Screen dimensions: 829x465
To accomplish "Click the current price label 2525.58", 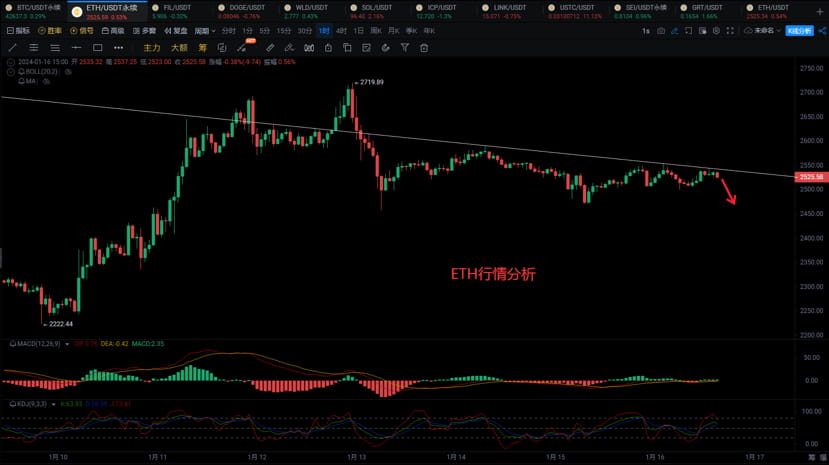I will point(811,177).
